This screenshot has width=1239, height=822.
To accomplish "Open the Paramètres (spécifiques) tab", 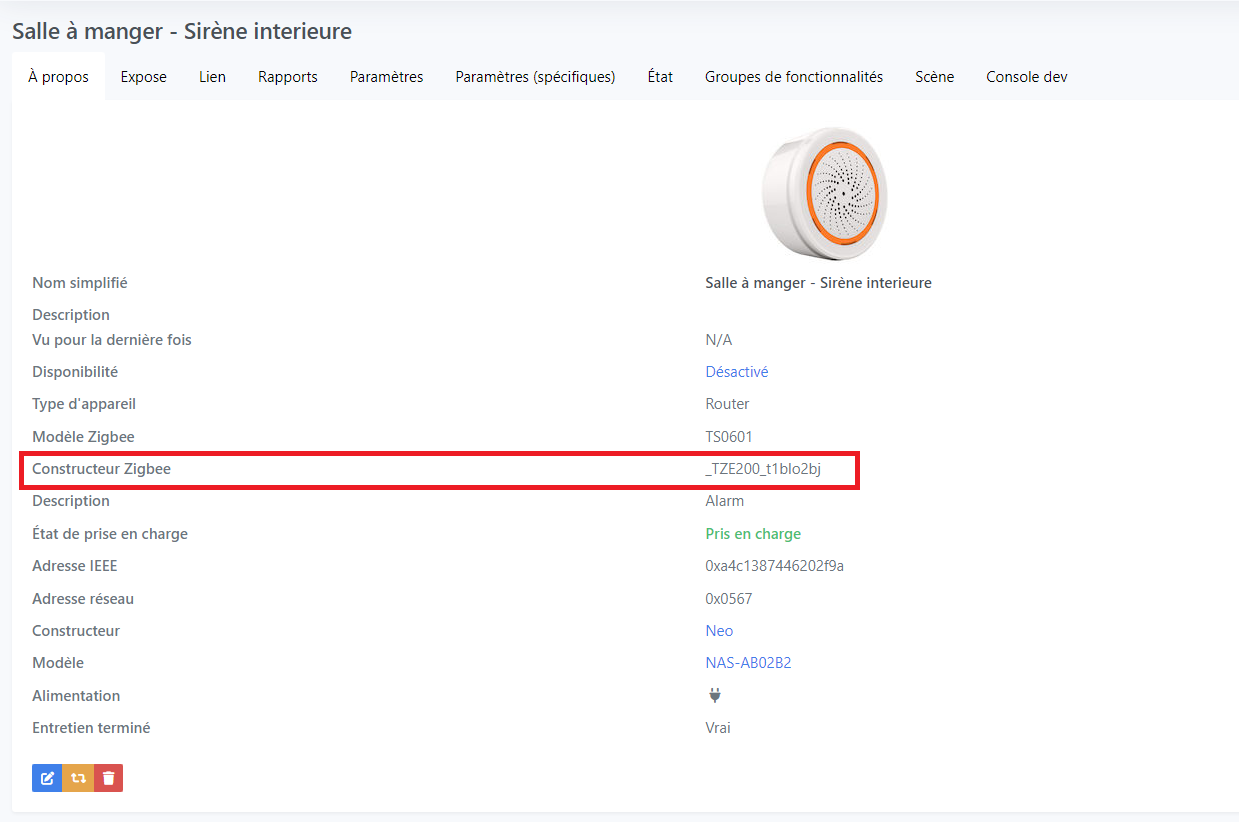I will [x=535, y=77].
